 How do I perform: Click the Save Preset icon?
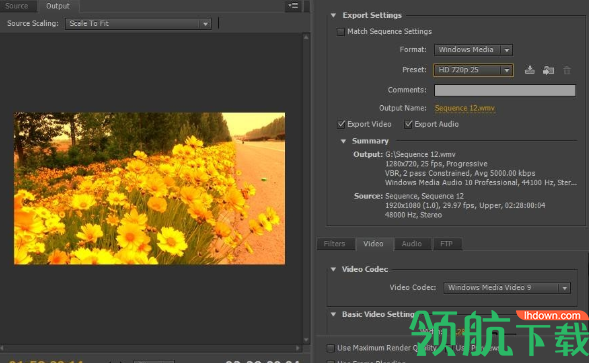pos(530,70)
